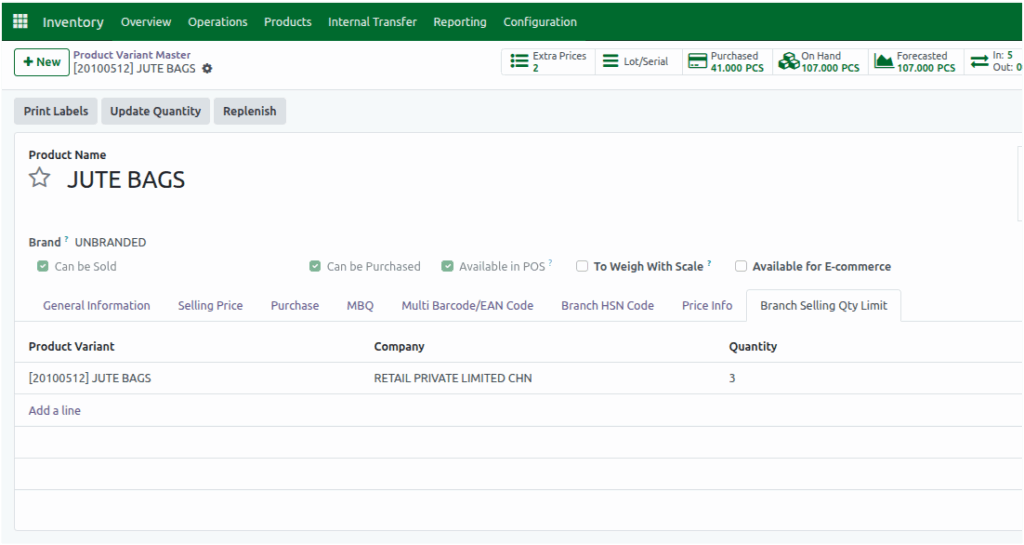Click Purchased 41.000 PCS value
Image resolution: width=1024 pixels, height=545 pixels.
click(x=737, y=68)
